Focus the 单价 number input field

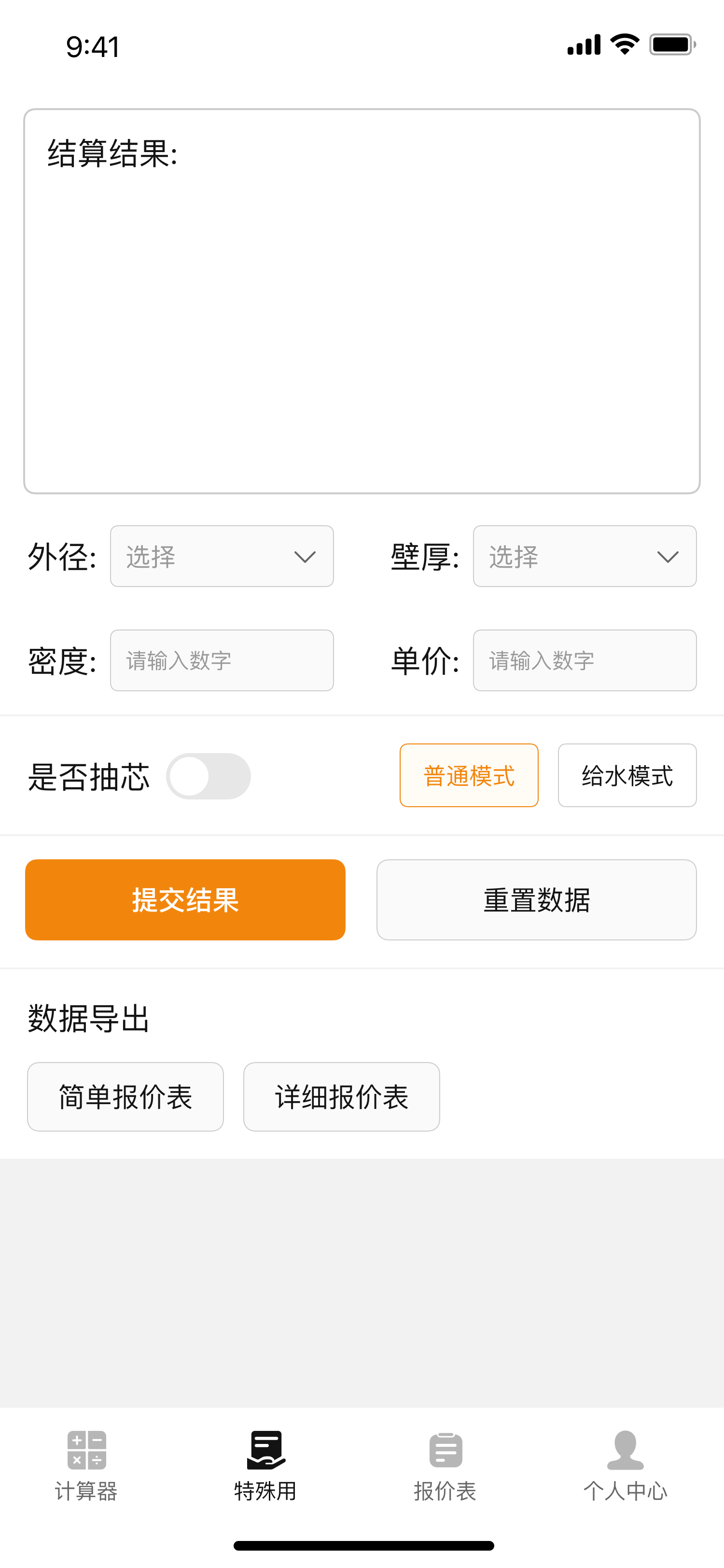[584, 660]
